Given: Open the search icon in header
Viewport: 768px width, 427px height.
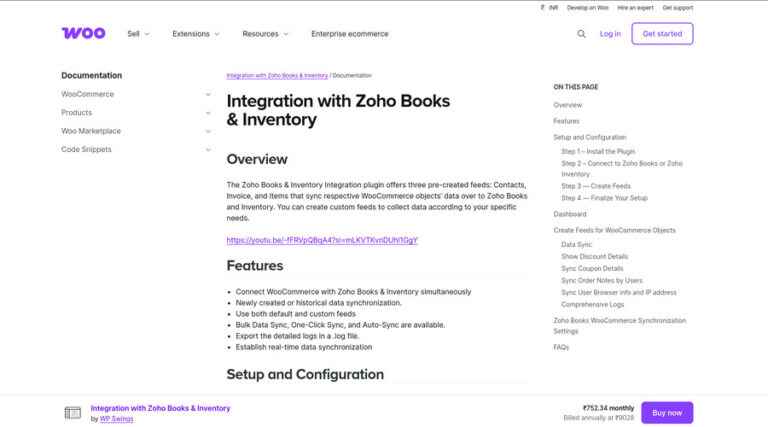Looking at the screenshot, I should tap(581, 34).
